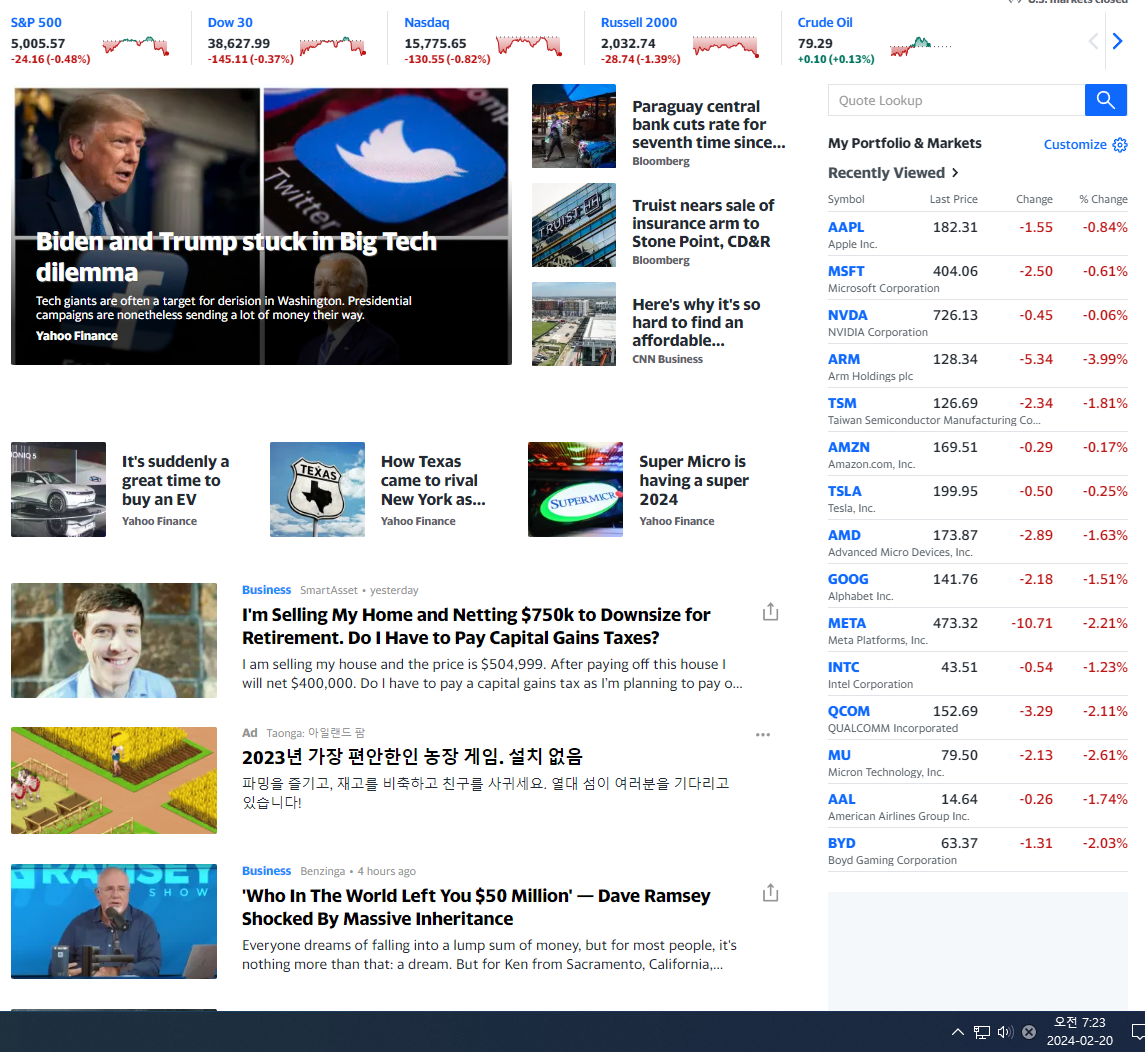
Task: Click the Texas road sign thumbnail
Action: (x=318, y=489)
